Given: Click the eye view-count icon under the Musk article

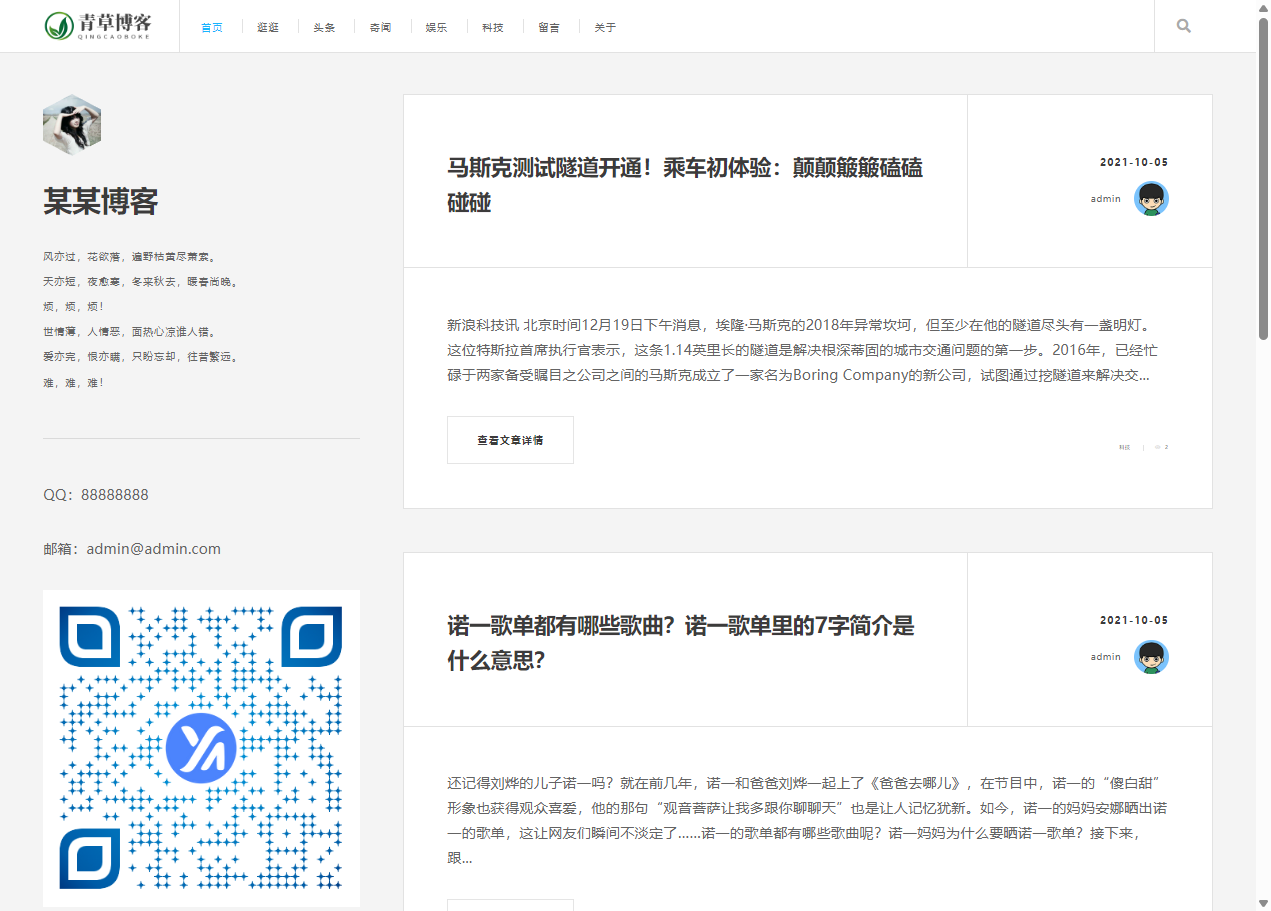Looking at the screenshot, I should pyautogui.click(x=1157, y=447).
